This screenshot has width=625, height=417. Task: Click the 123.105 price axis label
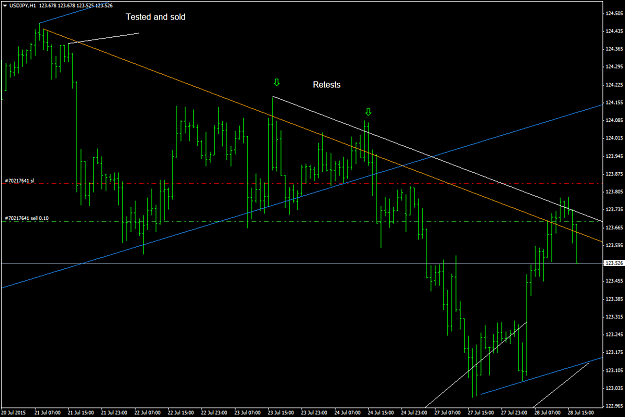click(614, 370)
